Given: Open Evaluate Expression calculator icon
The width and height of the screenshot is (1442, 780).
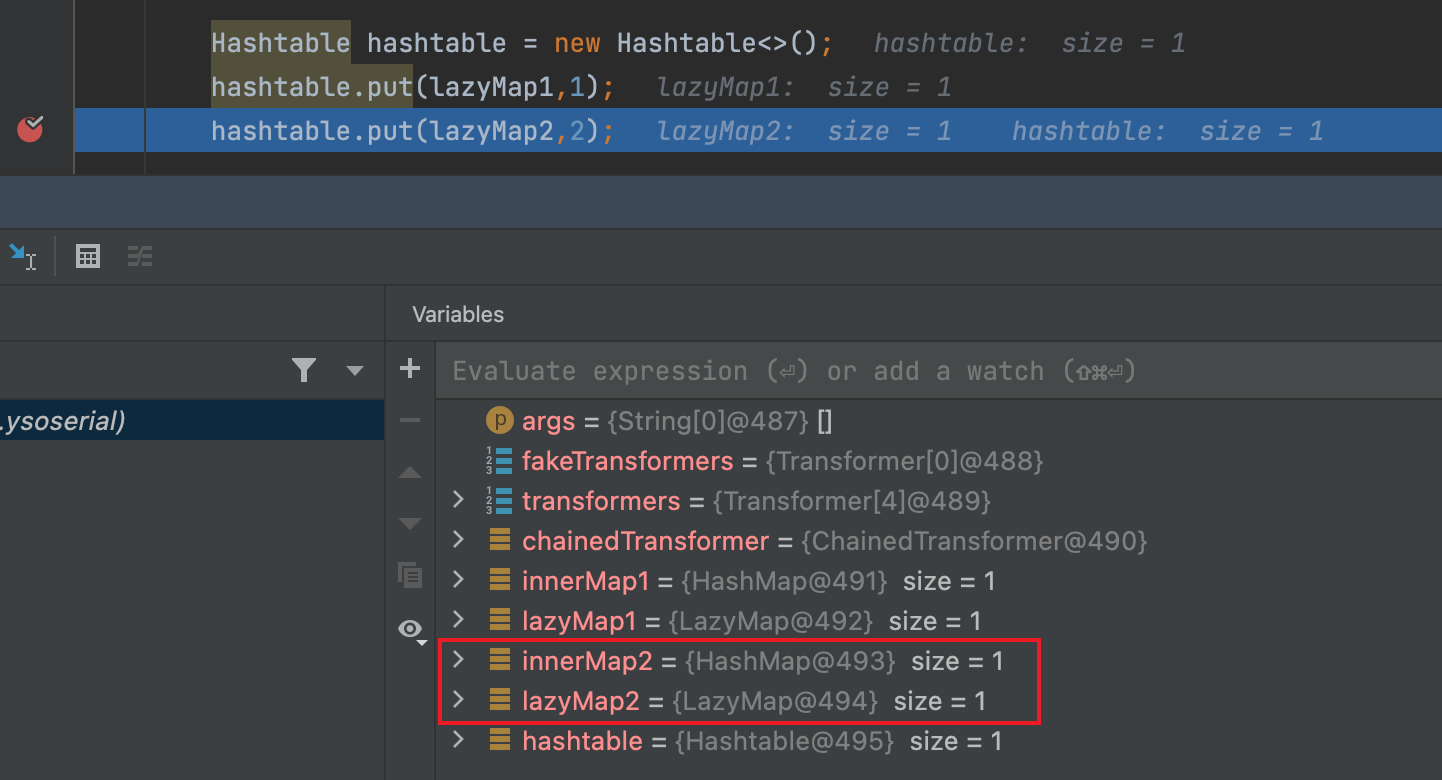Looking at the screenshot, I should 88,257.
